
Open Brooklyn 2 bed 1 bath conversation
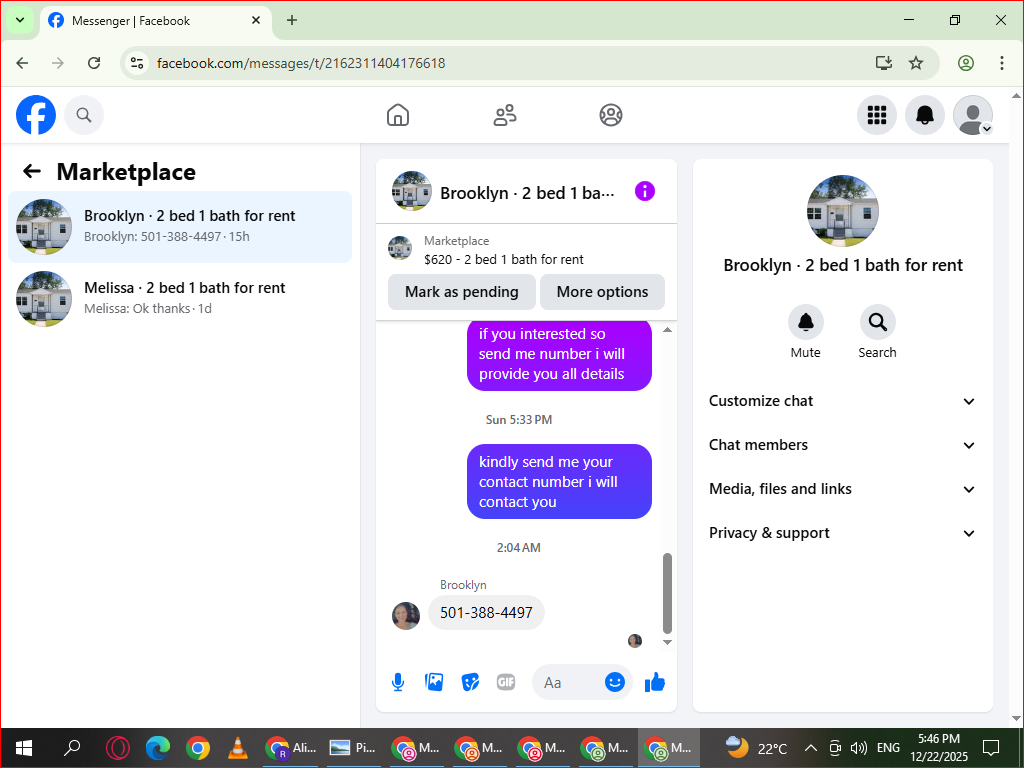click(180, 227)
